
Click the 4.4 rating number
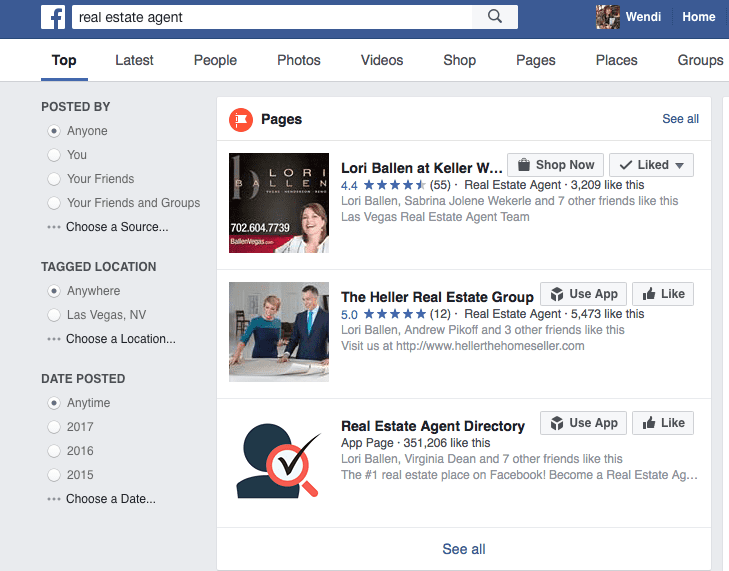(x=349, y=186)
